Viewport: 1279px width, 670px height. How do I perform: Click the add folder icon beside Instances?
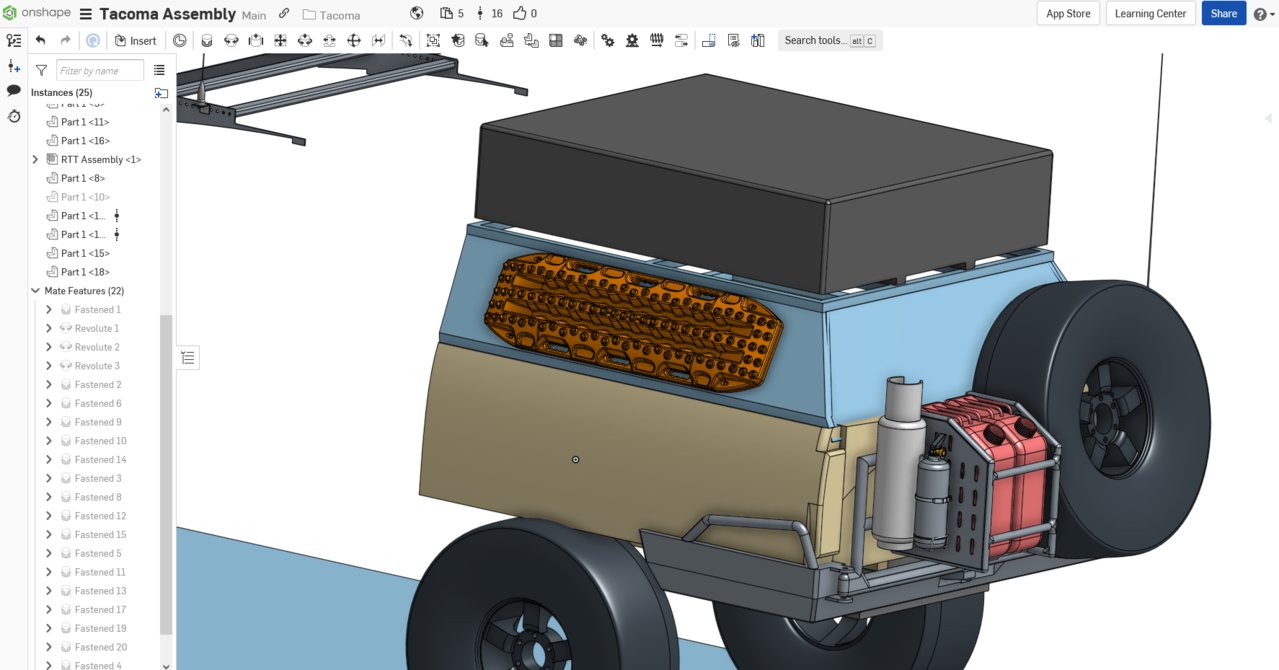pos(161,93)
